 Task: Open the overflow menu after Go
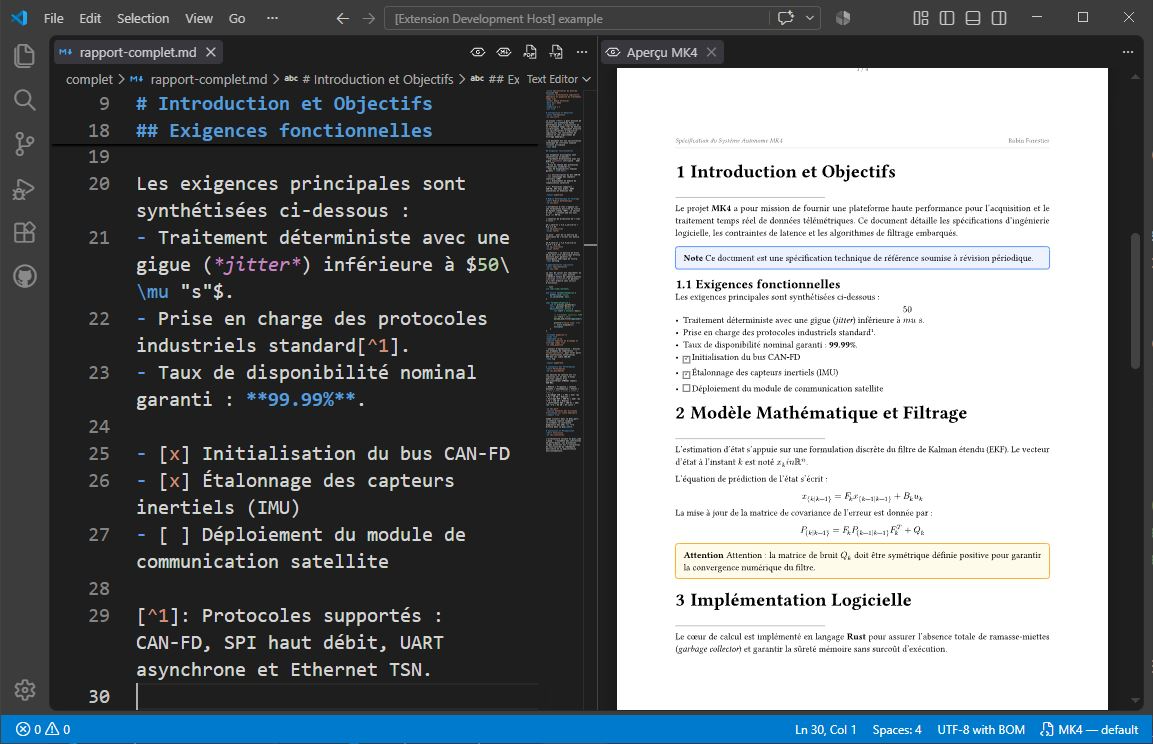(272, 18)
